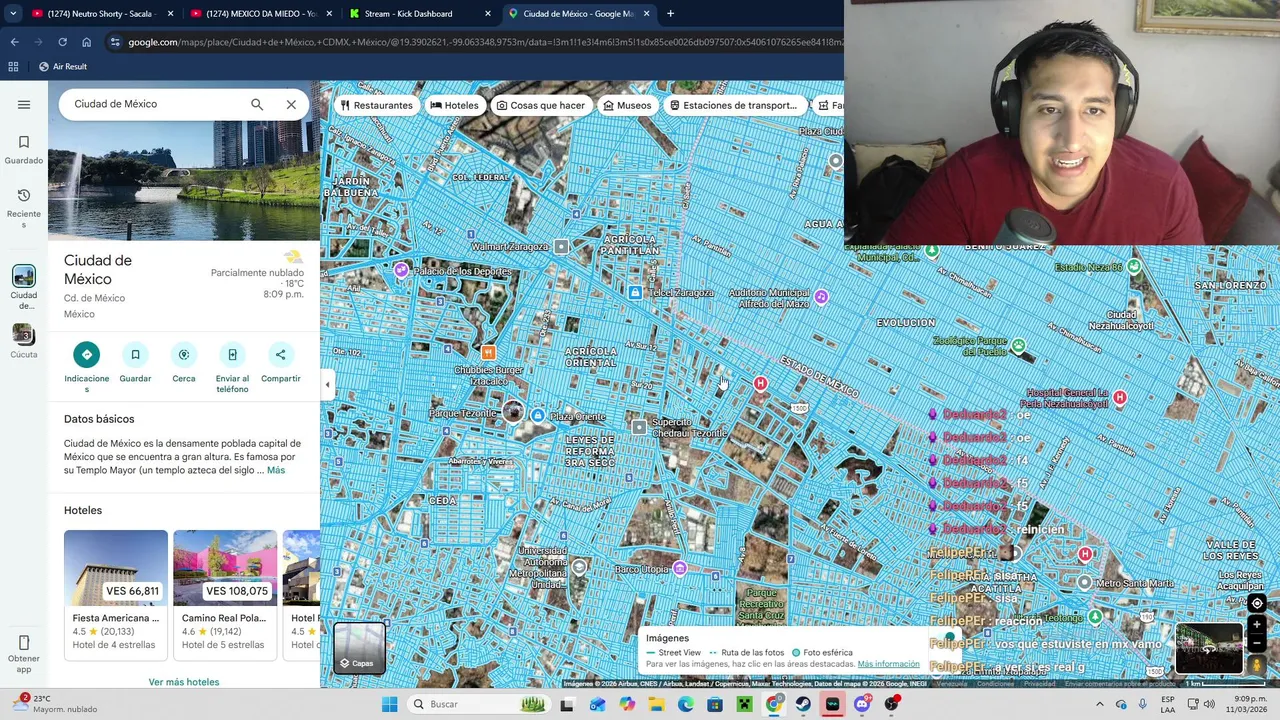Viewport: 1280px width, 720px height.
Task: Open the Windows Start menu
Action: [x=389, y=704]
